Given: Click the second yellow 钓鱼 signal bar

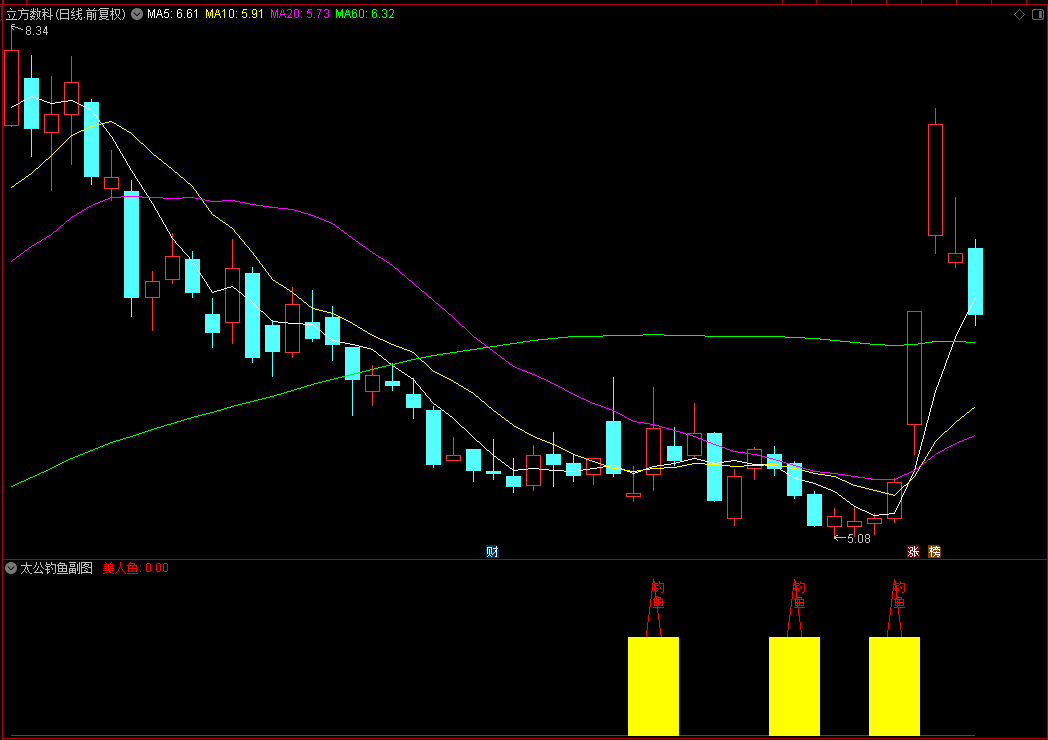Looking at the screenshot, I should (795, 686).
